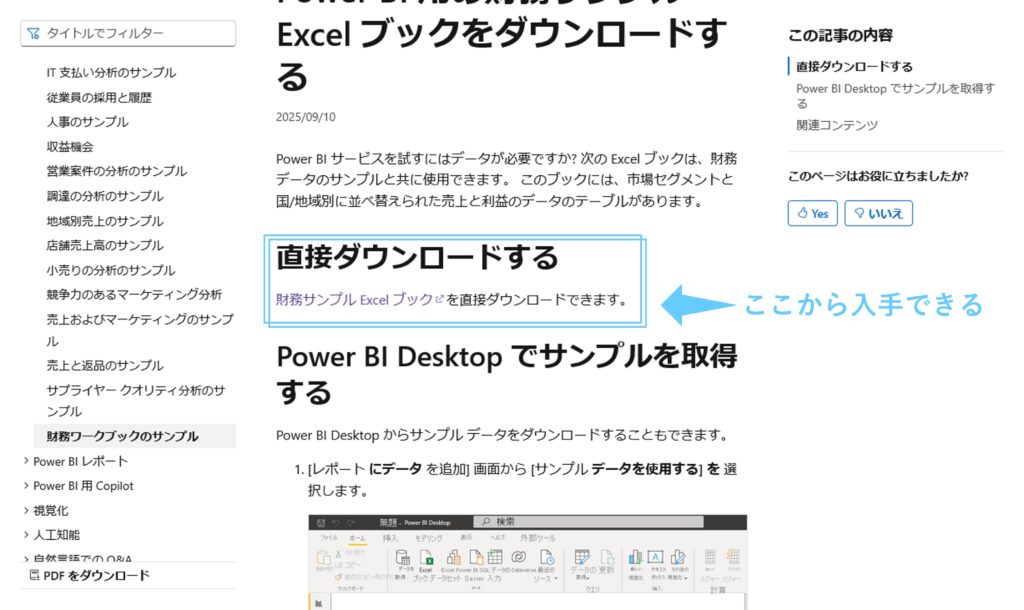Click the external link icon after 財務サンプル Excel ブック

pyautogui.click(x=440, y=299)
